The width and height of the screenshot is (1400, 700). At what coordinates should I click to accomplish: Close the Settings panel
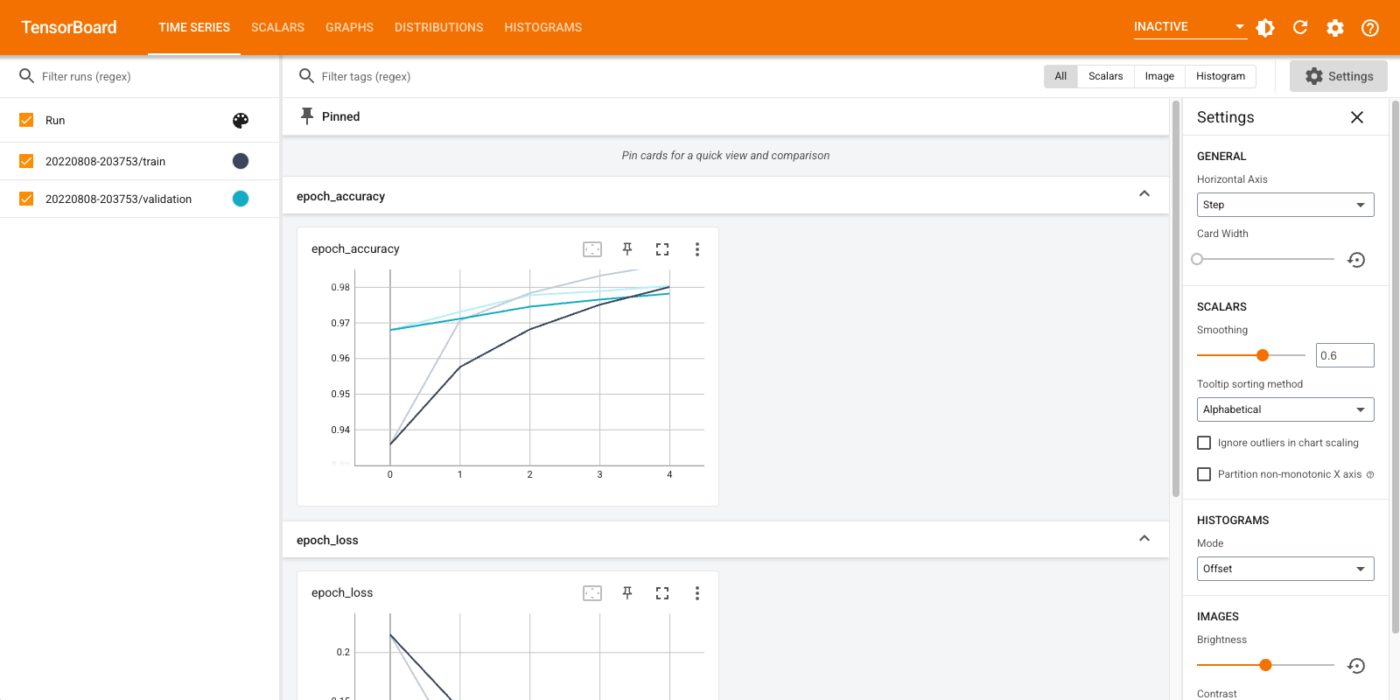[1357, 117]
